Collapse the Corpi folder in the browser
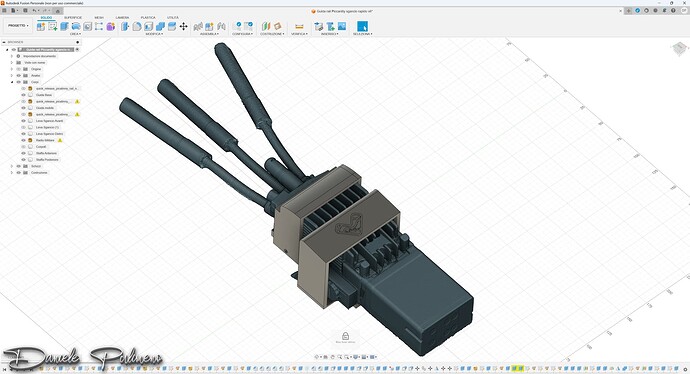This screenshot has width=690, height=374. [12, 82]
